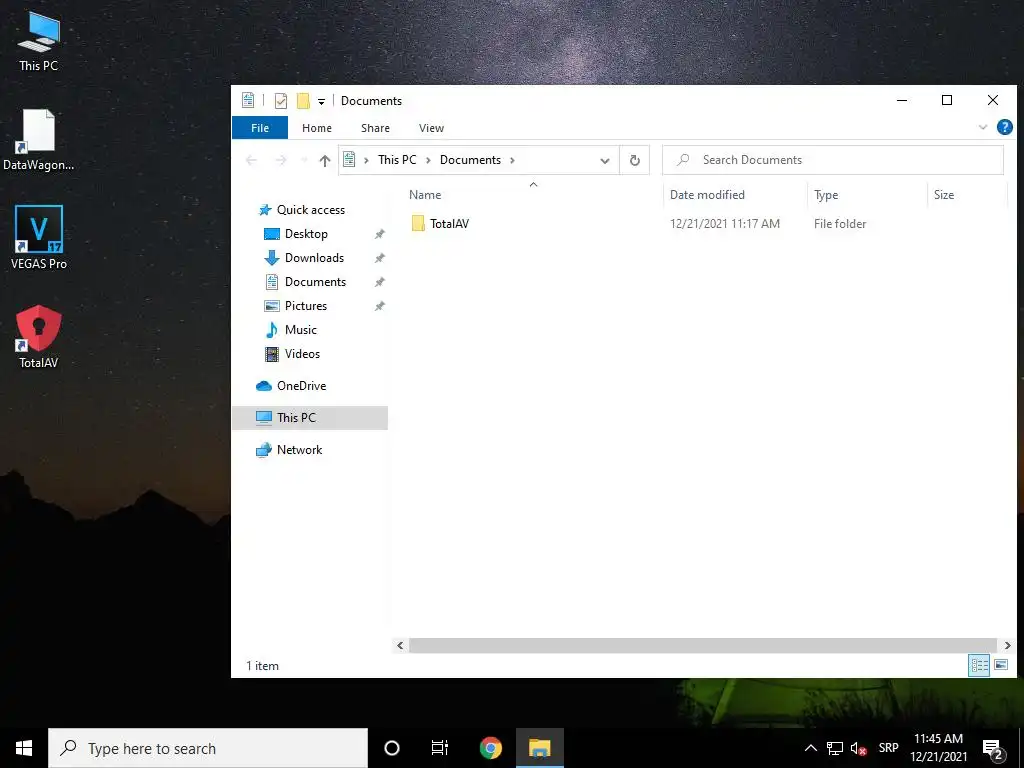
Task: Open Pictures in the navigation pane
Action: pos(296,306)
